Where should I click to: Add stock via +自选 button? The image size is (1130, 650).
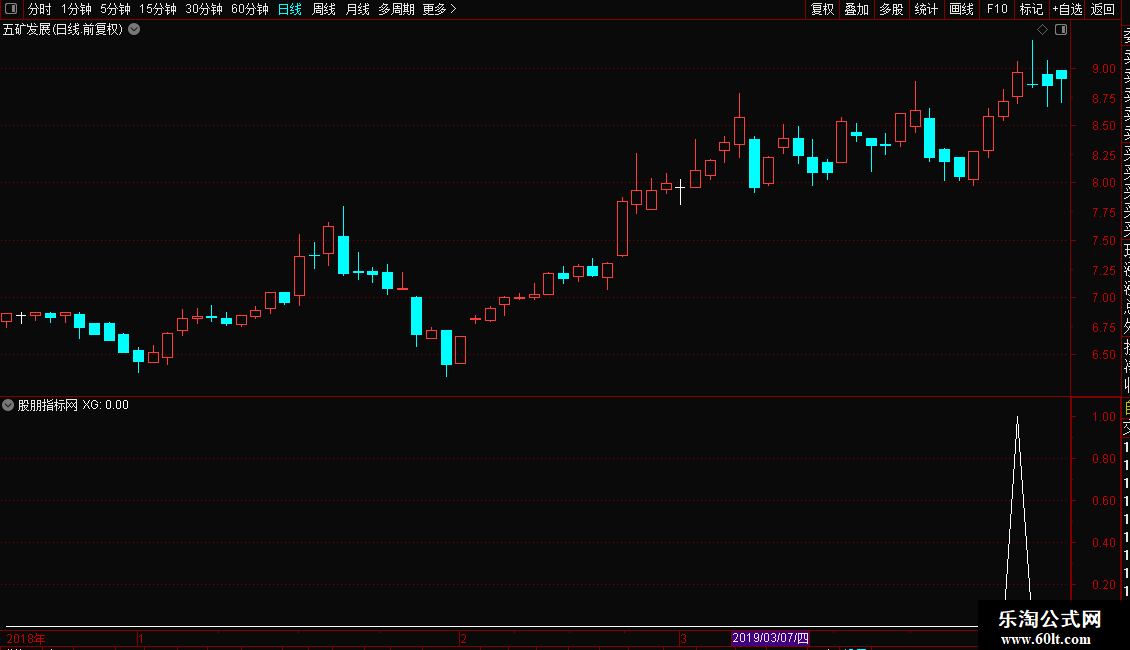click(1067, 9)
